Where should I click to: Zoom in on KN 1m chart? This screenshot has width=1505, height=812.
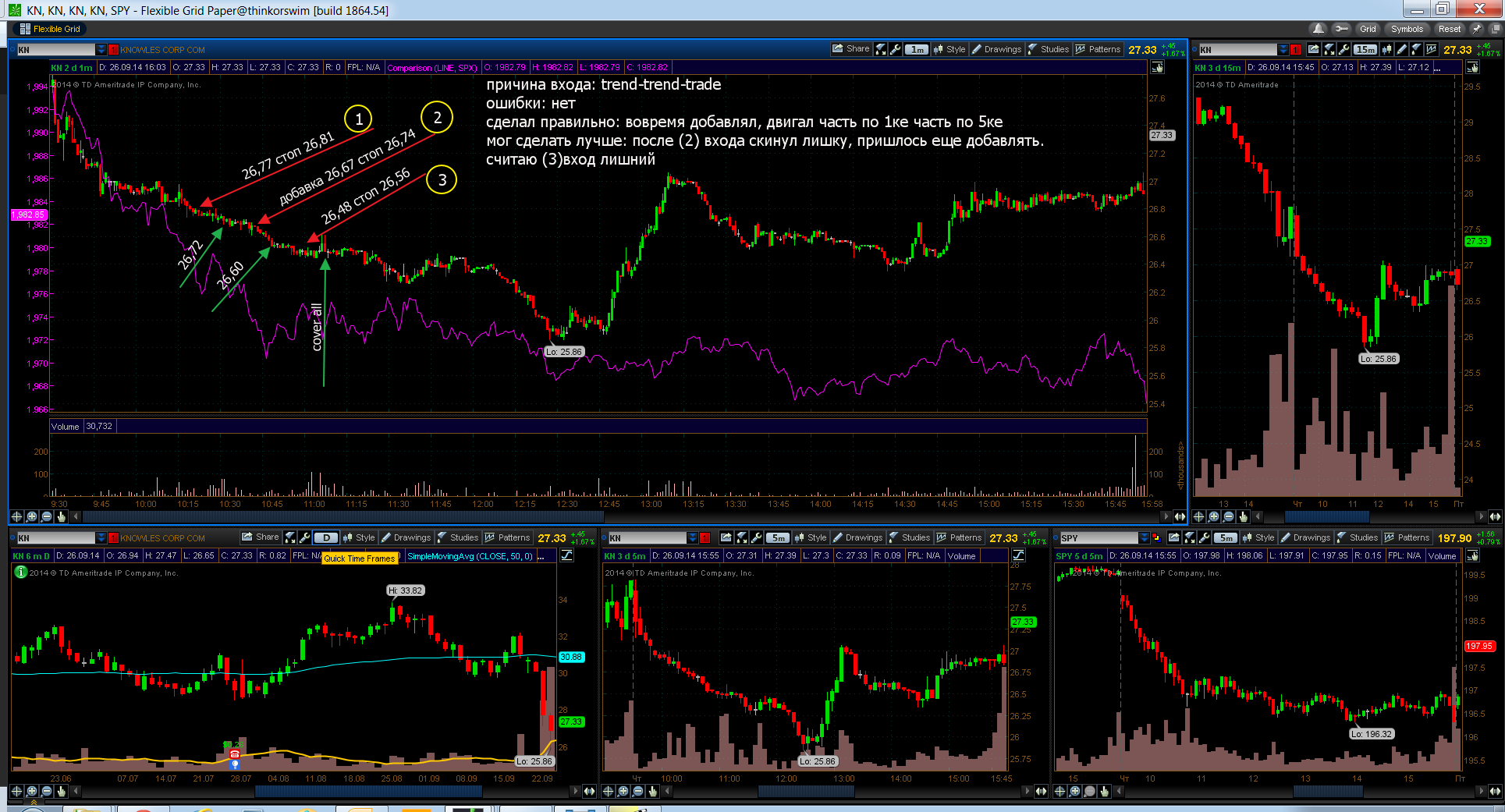tap(32, 516)
